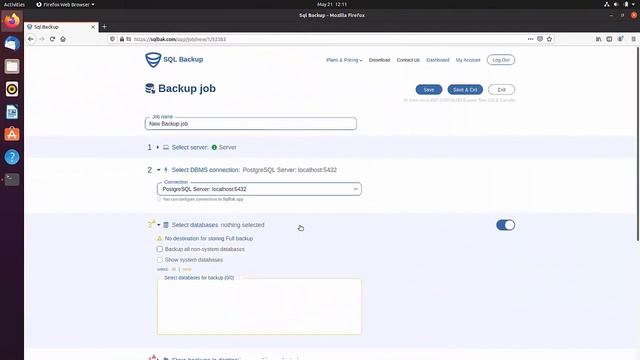640x360 pixels.
Task: Click the yellow warning triangle icon
Action: [x=160, y=238]
